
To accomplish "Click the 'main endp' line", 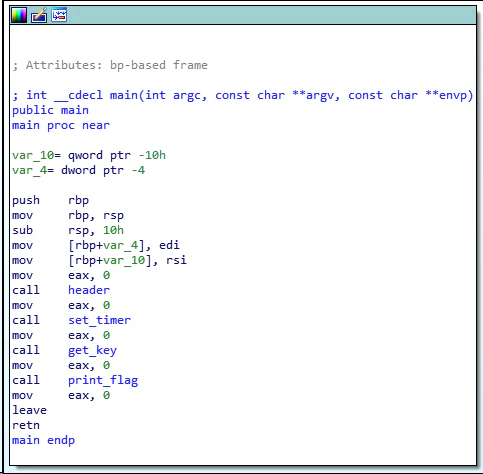I will click(43, 441).
